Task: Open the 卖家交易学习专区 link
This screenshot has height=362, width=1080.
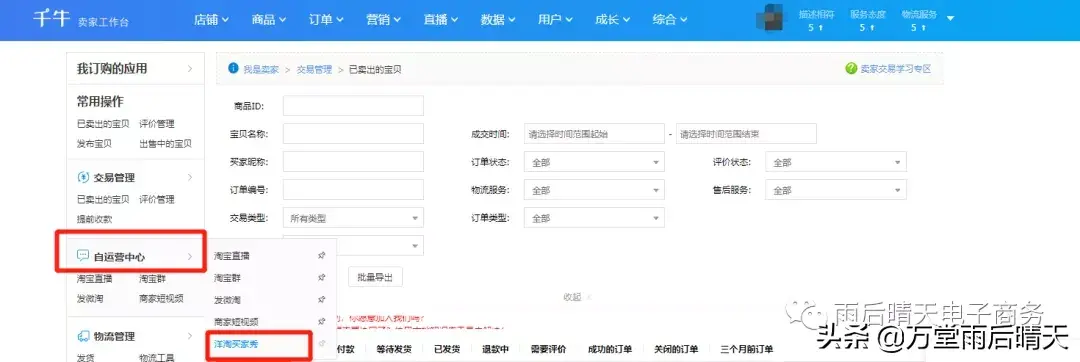Action: [x=895, y=69]
